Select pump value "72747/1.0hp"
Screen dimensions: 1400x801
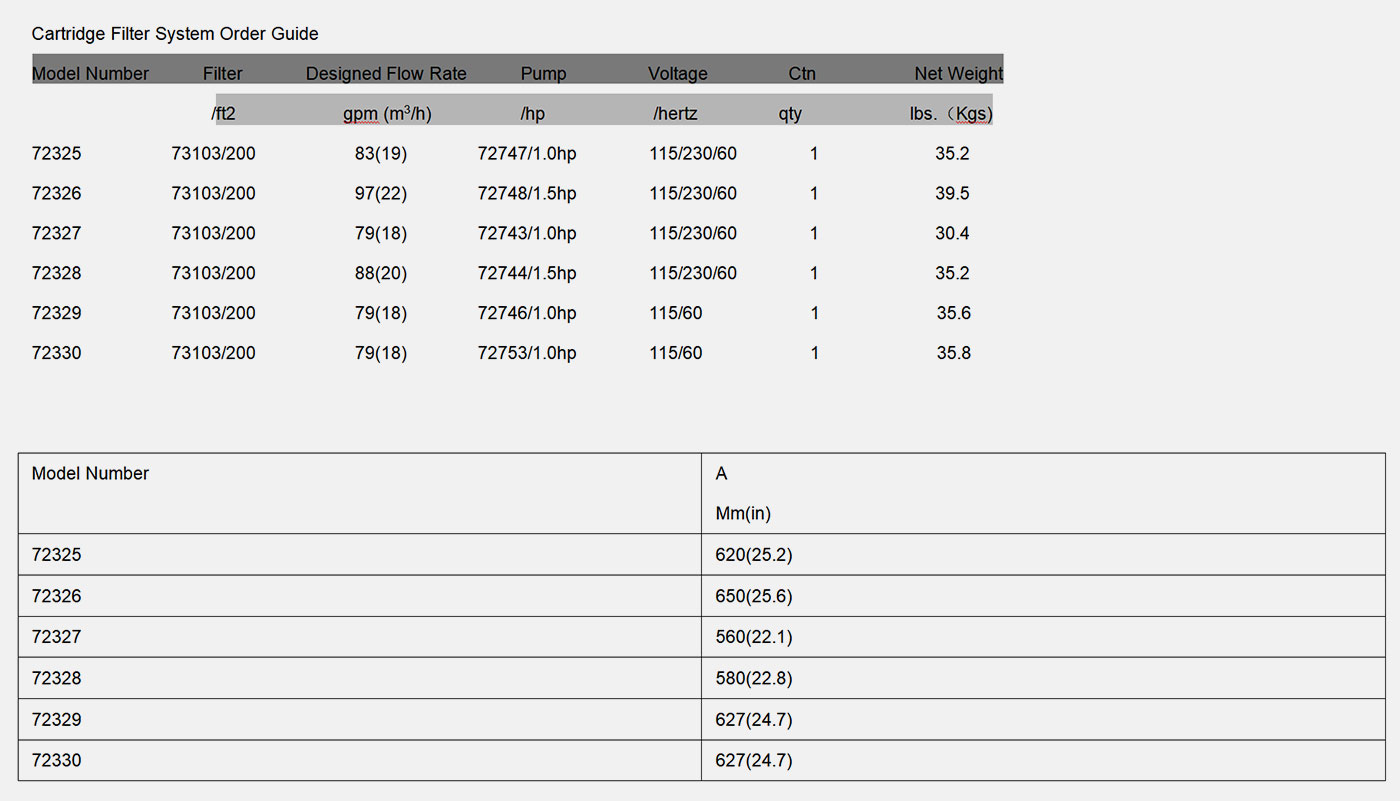(x=527, y=154)
